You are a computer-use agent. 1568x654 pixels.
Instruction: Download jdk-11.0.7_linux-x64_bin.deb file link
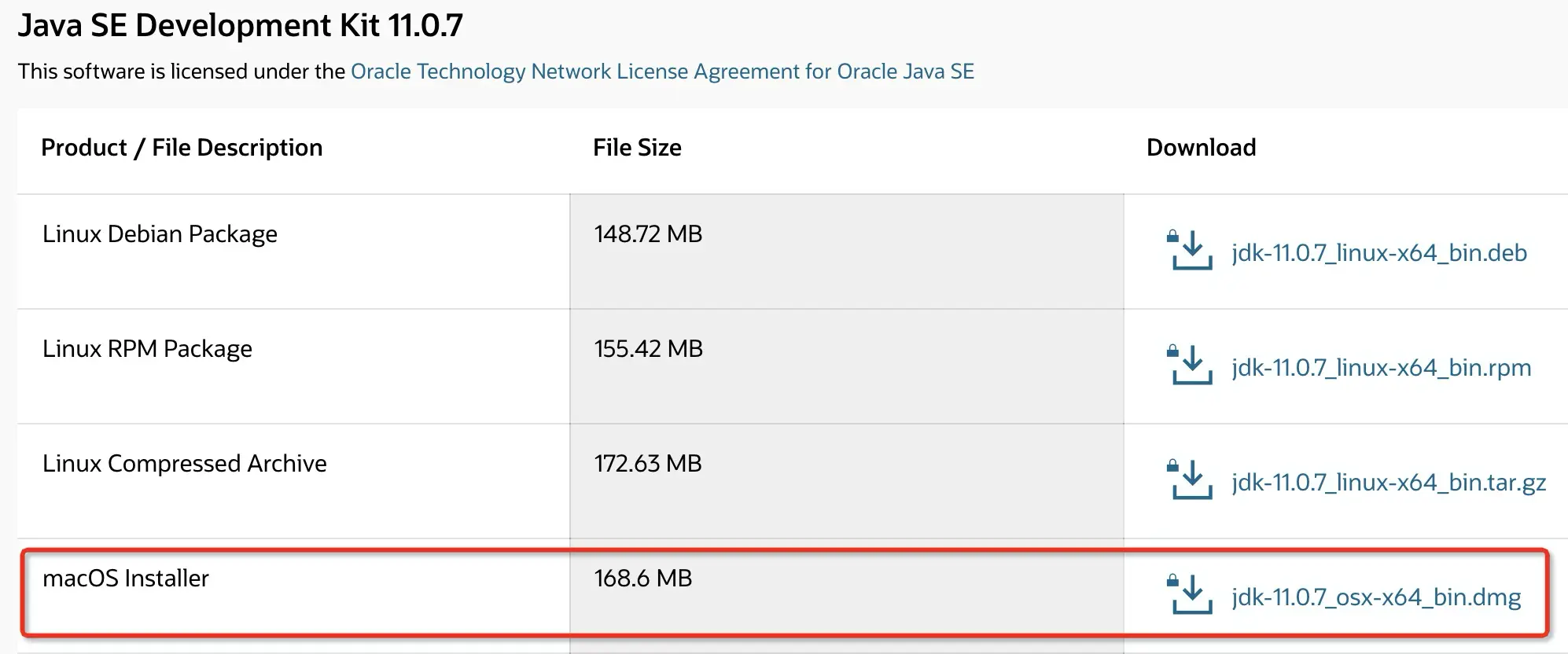click(1379, 253)
